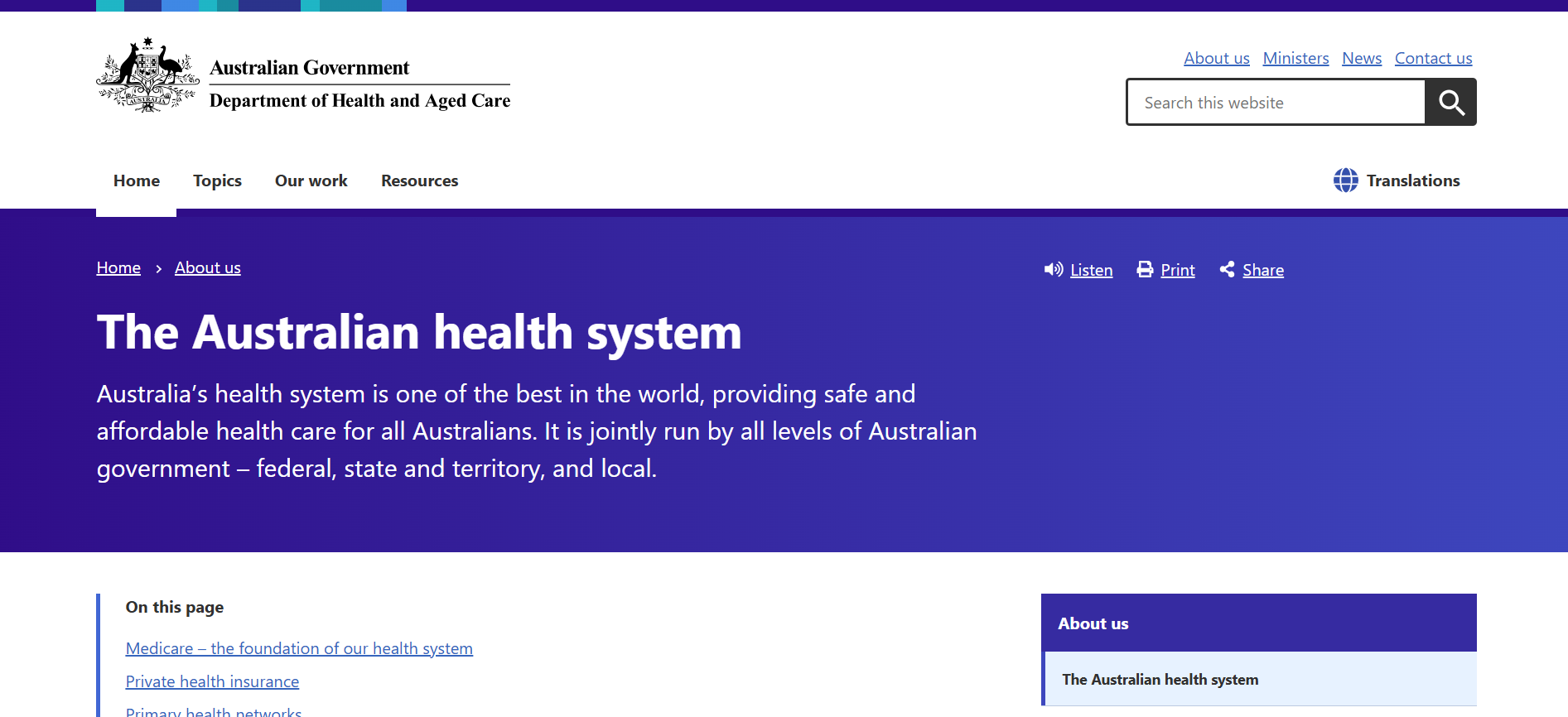1568x717 pixels.
Task: Click the Listen speaker icon
Action: [x=1053, y=270]
